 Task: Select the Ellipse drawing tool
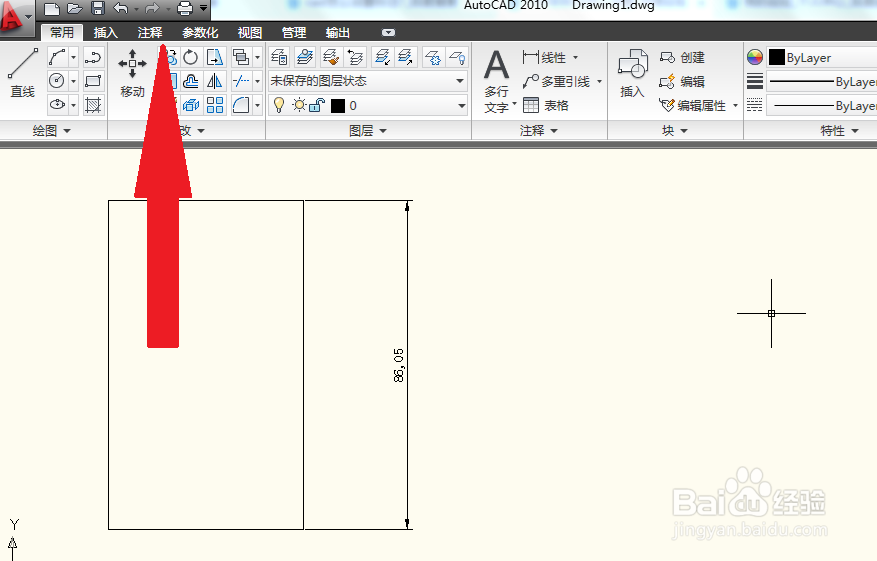tap(58, 105)
